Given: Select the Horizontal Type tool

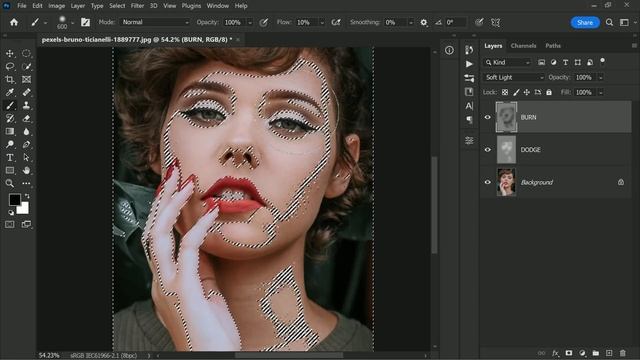Looking at the screenshot, I should [10, 158].
